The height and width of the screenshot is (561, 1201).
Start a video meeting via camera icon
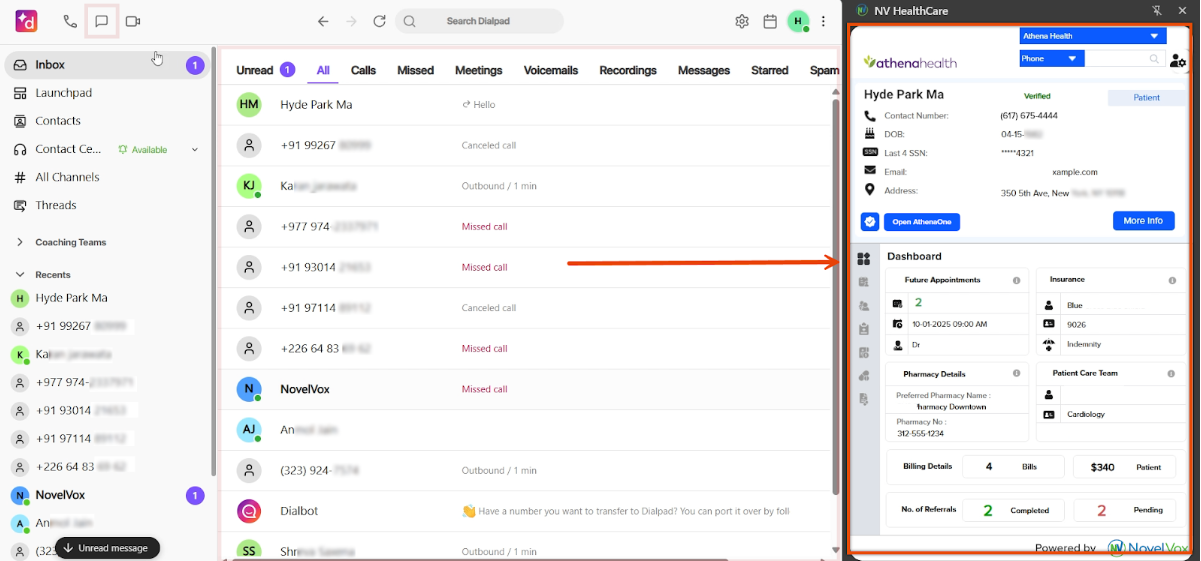[x=133, y=21]
